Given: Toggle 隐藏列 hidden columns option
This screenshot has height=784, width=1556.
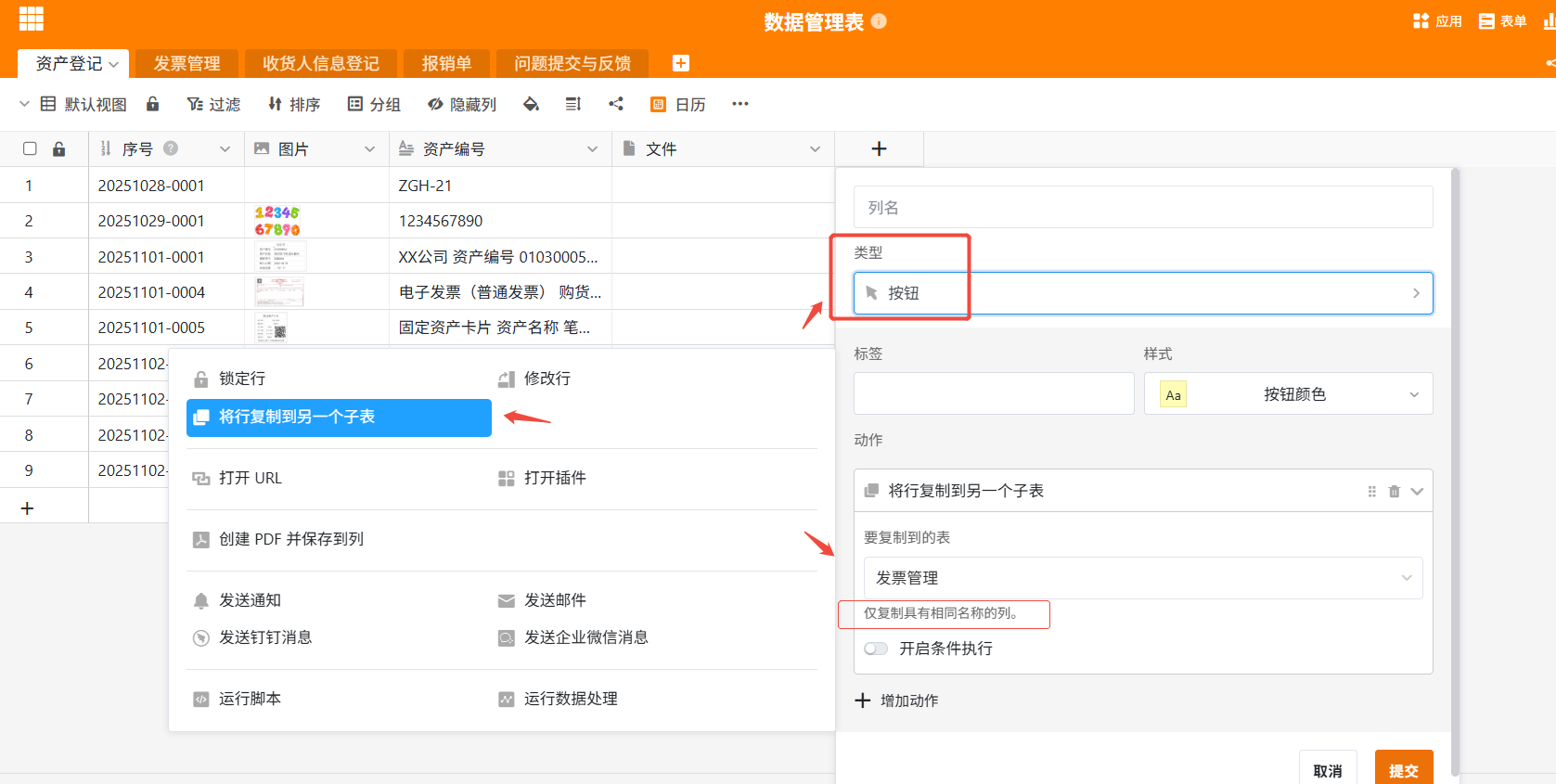Looking at the screenshot, I should tap(462, 104).
